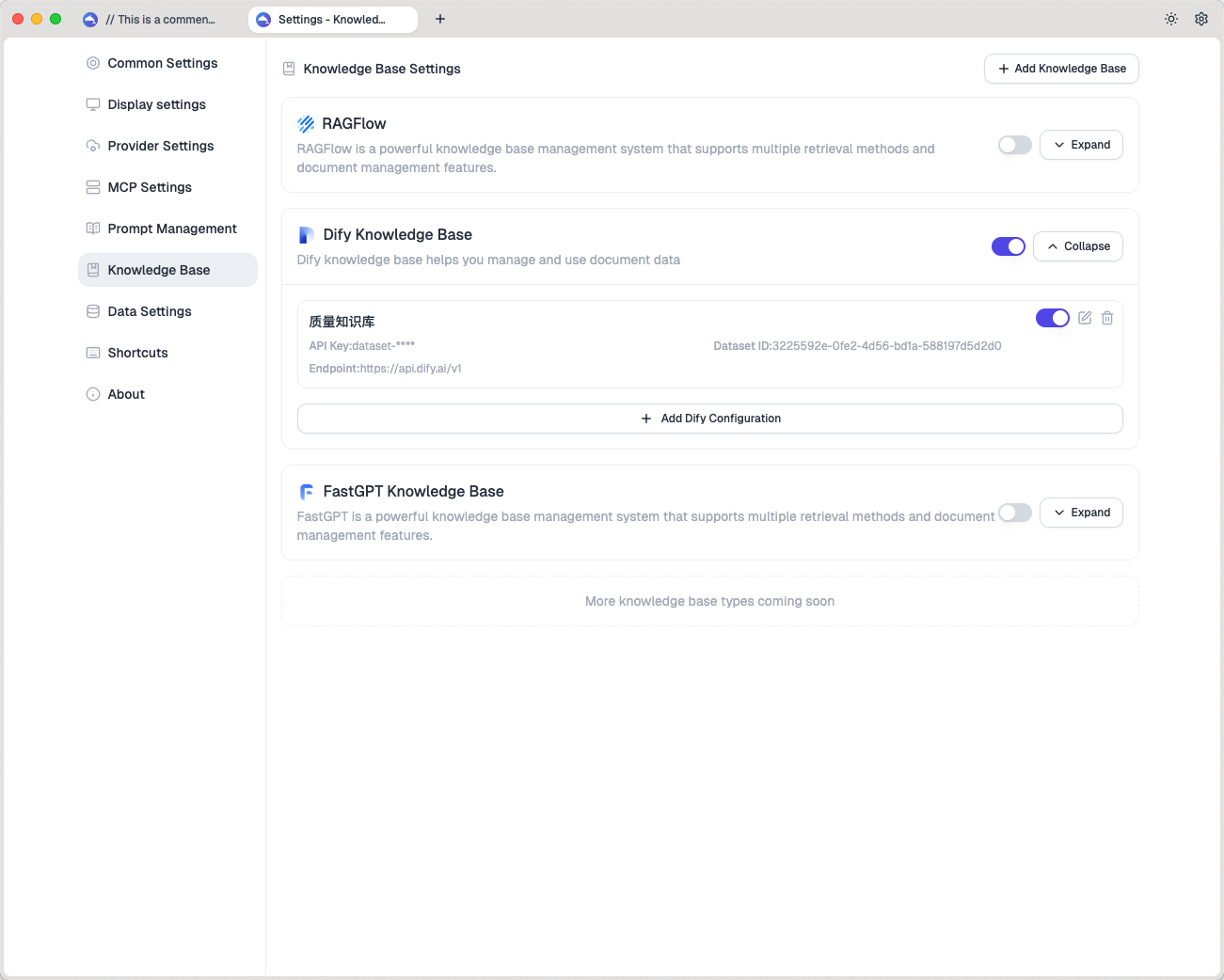
Task: Click the FastGPT logo icon
Action: point(306,492)
